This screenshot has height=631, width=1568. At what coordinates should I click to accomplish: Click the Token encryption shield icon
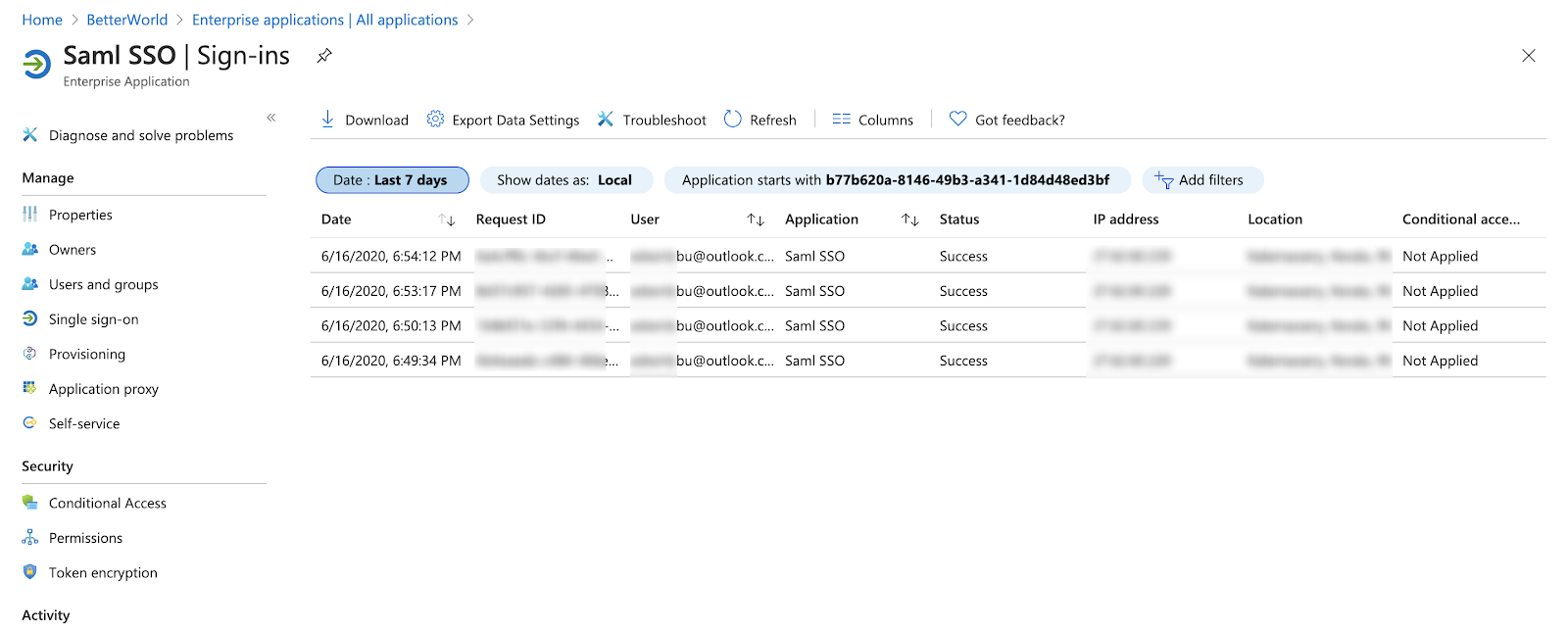click(30, 572)
